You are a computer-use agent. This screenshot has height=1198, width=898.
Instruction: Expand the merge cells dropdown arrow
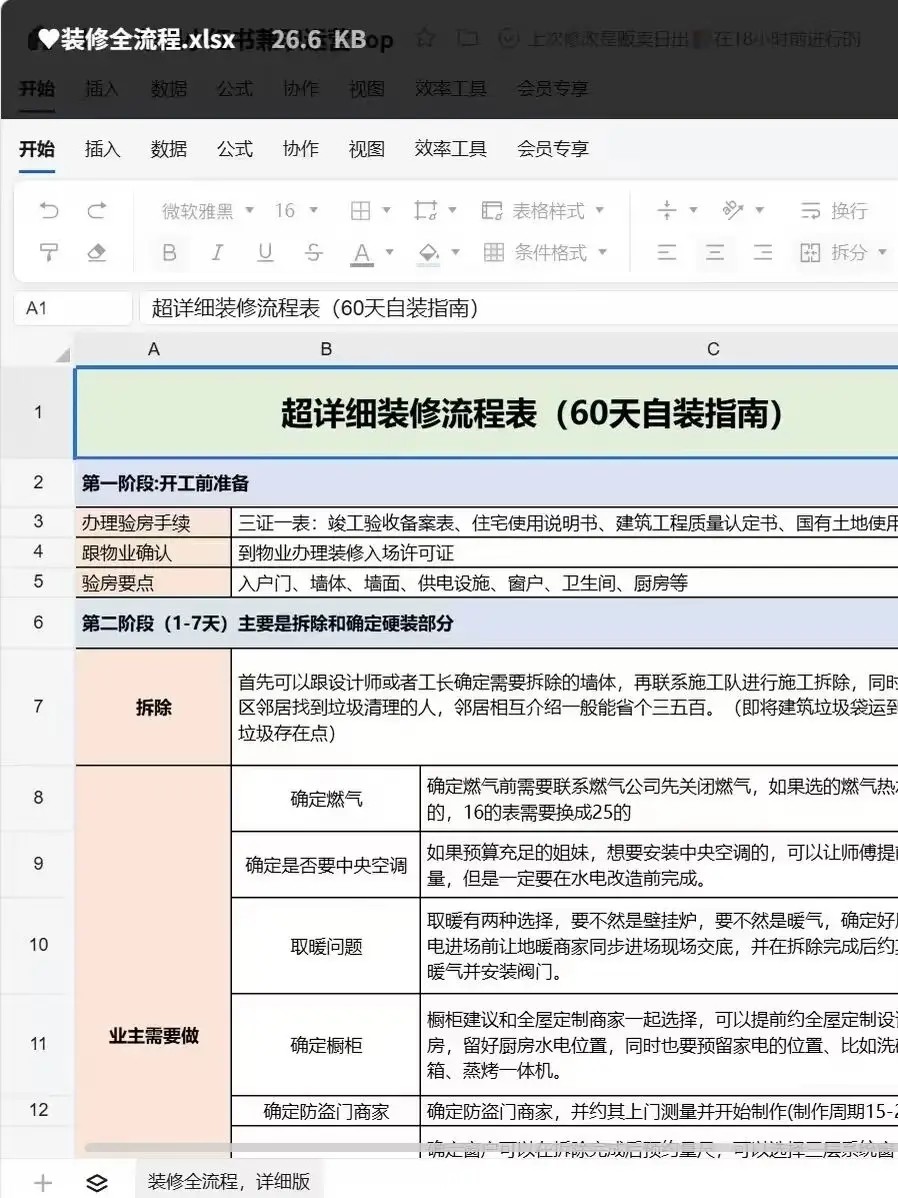pyautogui.click(x=452, y=210)
